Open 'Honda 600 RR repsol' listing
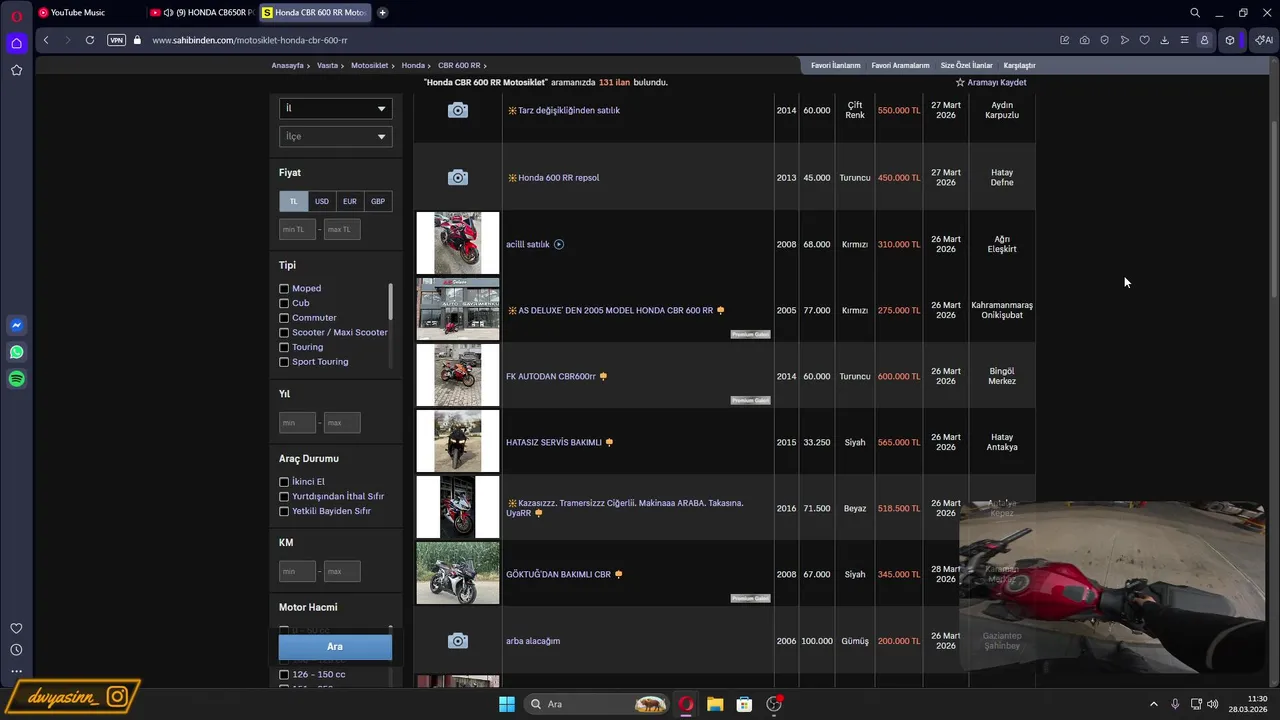Image resolution: width=1280 pixels, height=720 pixels. (x=558, y=178)
